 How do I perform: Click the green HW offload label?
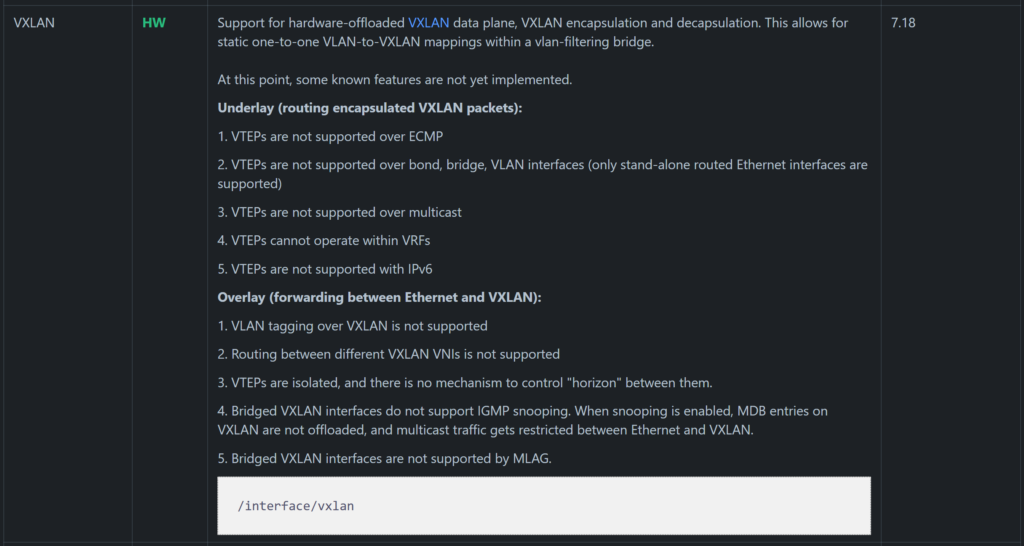point(154,23)
